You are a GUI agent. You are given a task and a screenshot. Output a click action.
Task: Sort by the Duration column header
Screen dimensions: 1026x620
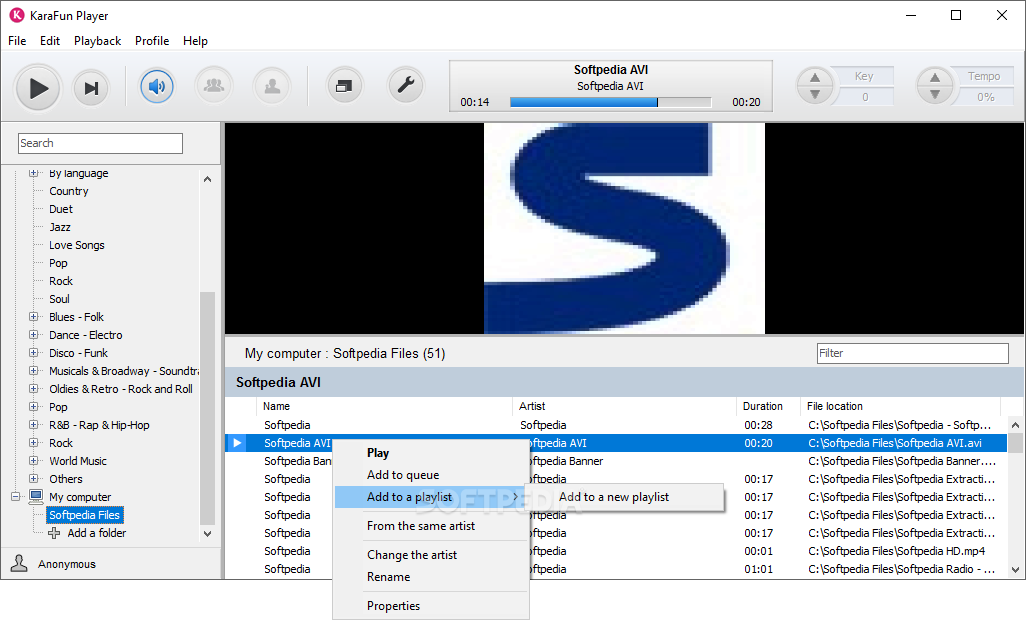point(768,406)
